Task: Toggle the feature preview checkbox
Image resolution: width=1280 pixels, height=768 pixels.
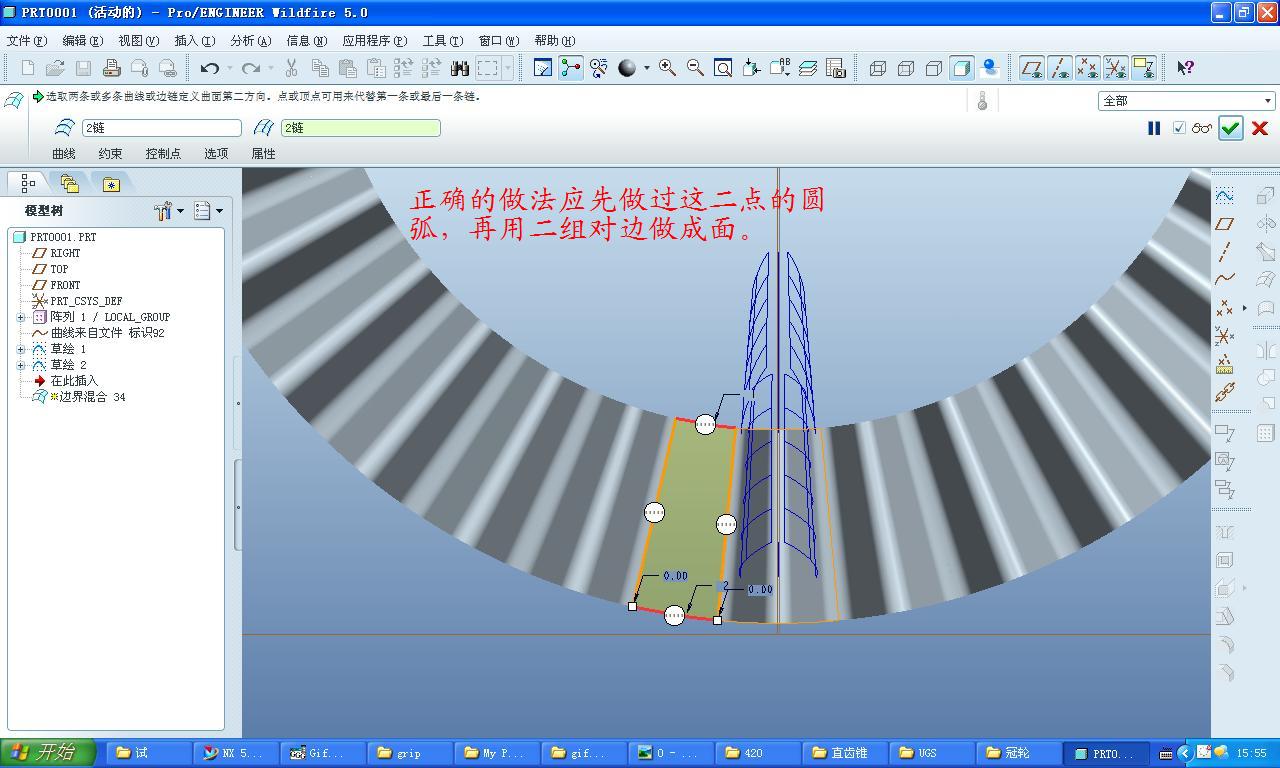Action: tap(1179, 128)
